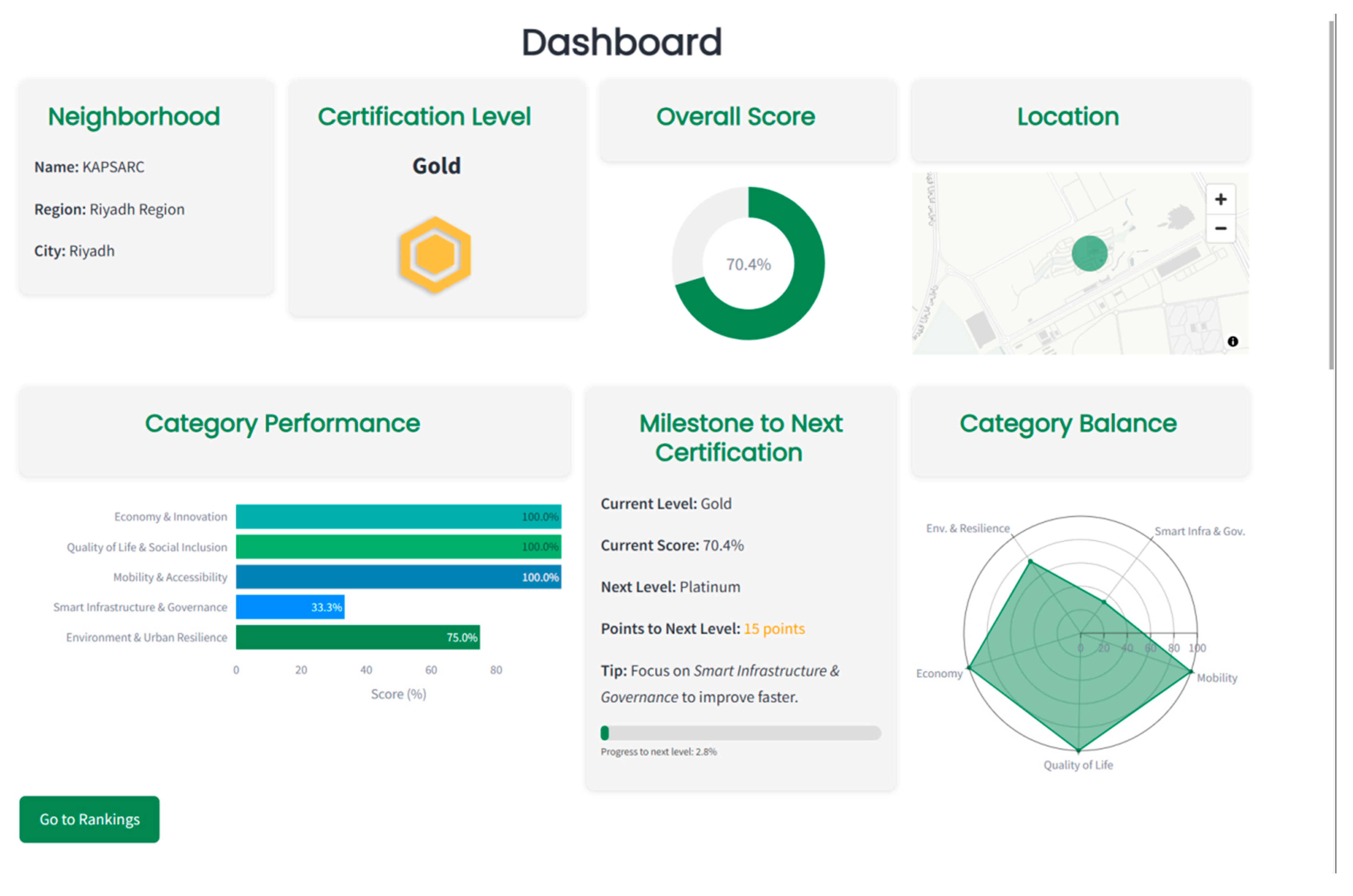Click the green neighborhood marker on map
The width and height of the screenshot is (1353, 896).
coord(1089,253)
